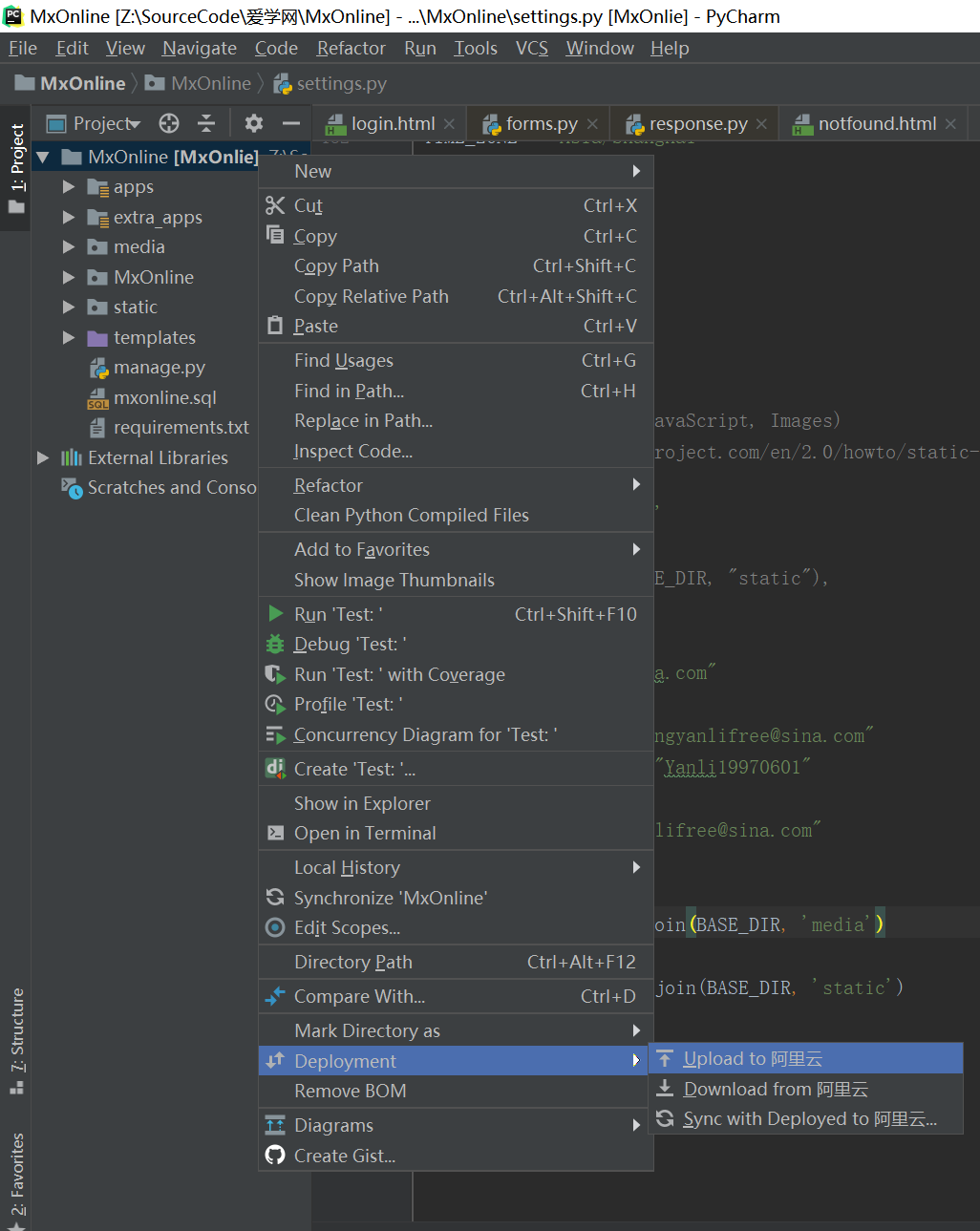
Task: Choose Clean Python Compiled Files
Action: pos(456,515)
